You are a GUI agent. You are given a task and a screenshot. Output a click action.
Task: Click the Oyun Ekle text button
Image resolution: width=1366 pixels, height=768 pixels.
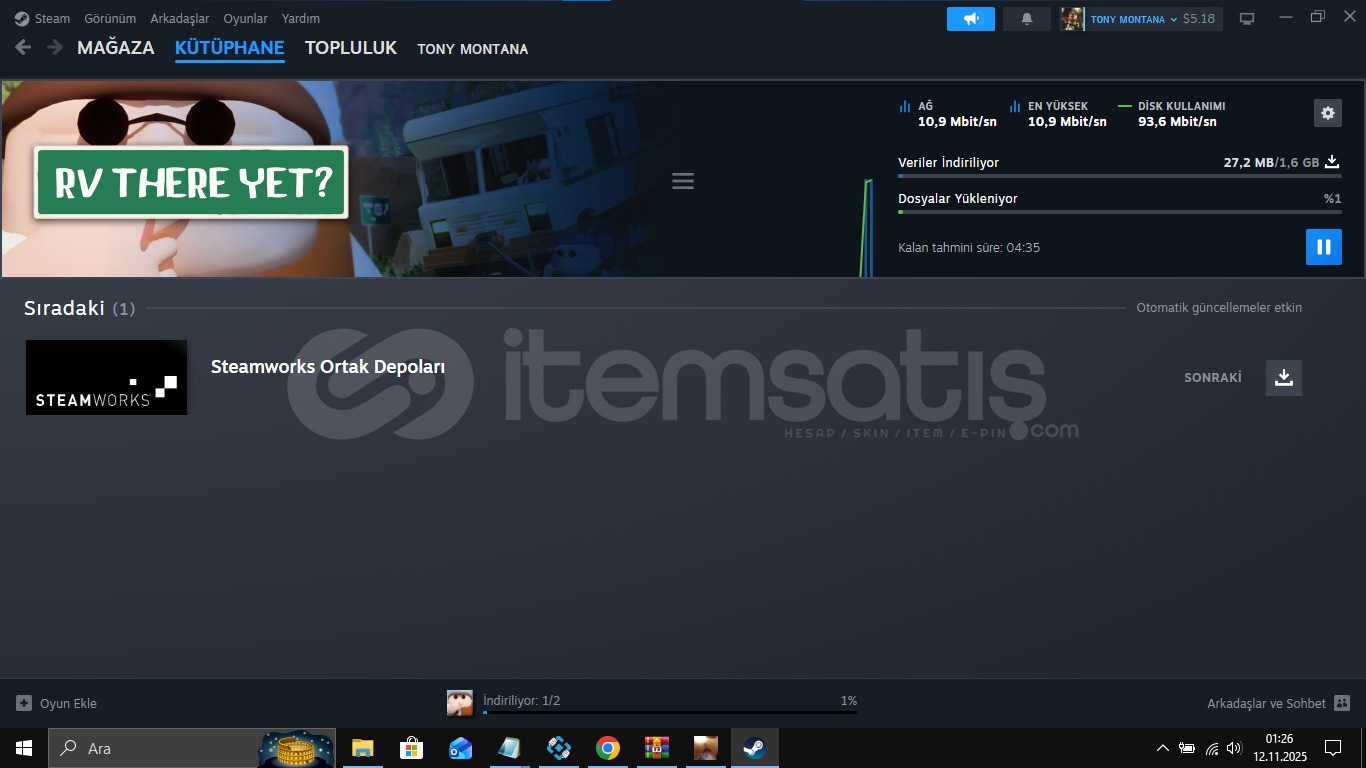68,704
